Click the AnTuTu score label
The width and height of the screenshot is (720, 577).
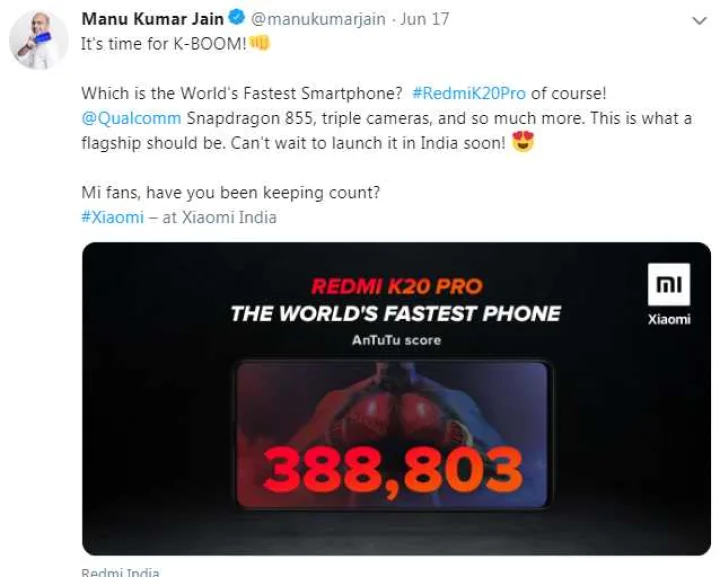[x=396, y=340]
